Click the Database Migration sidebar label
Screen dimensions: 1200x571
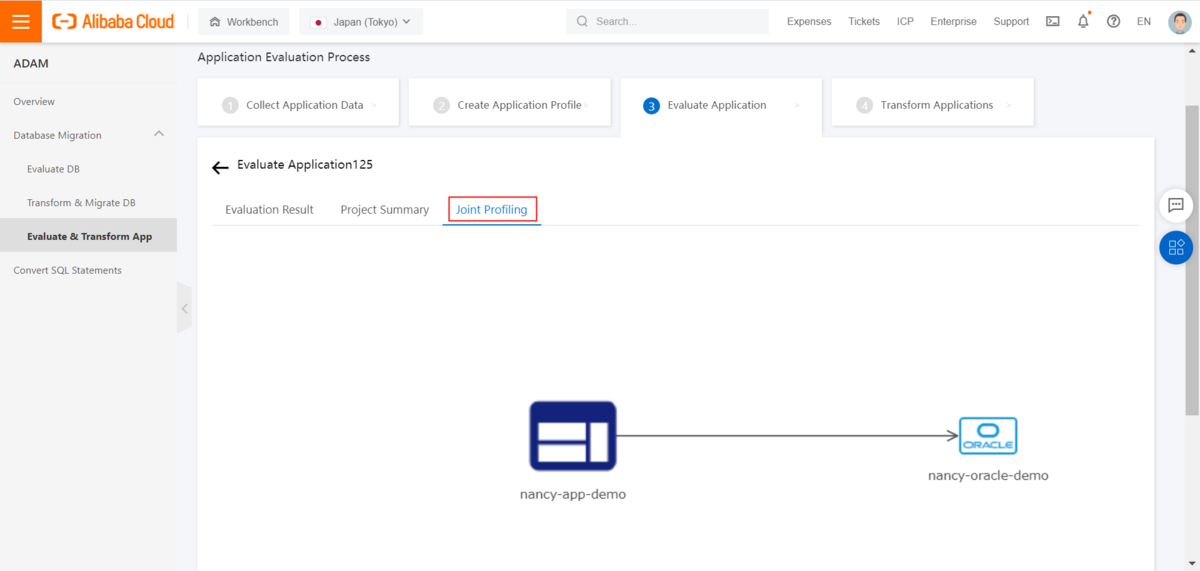(57, 135)
